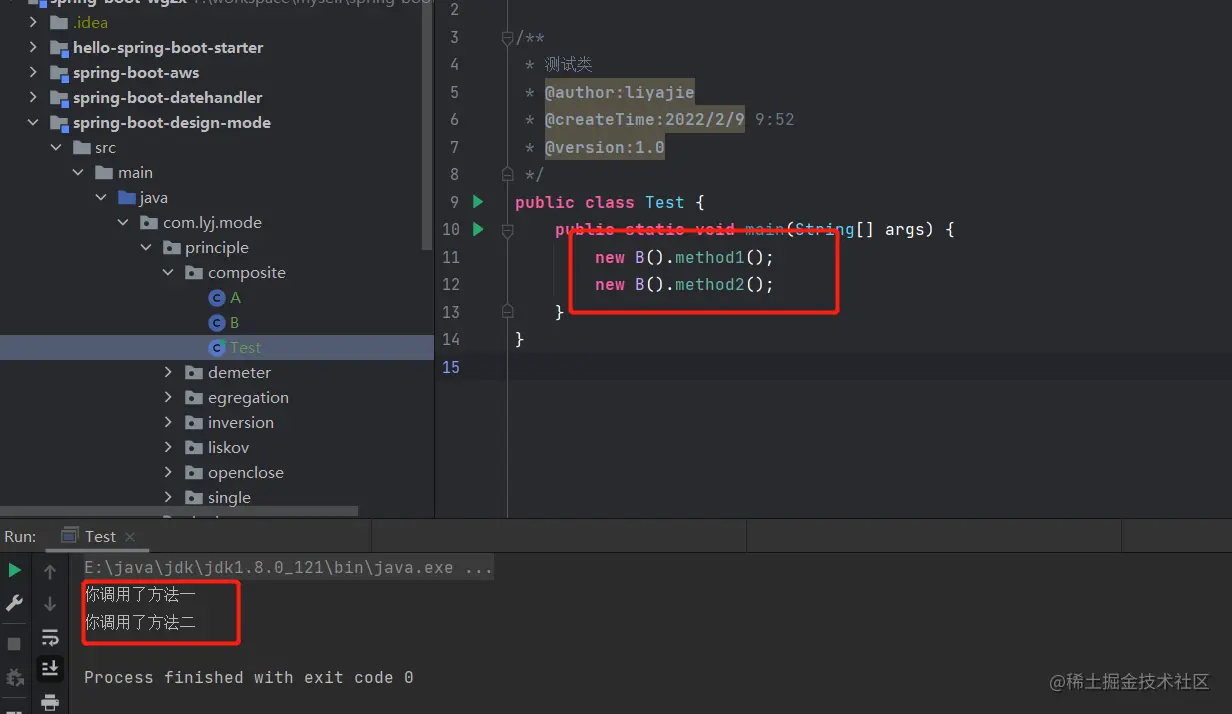Toggle scroll to end of console
This screenshot has width=1232, height=714.
tap(50, 668)
